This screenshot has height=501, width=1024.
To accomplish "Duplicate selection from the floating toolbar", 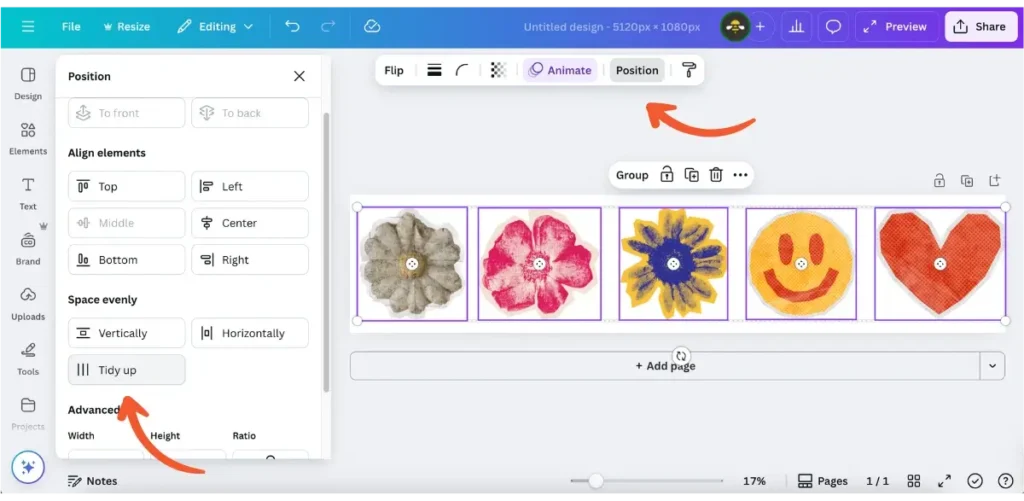I will (x=691, y=175).
